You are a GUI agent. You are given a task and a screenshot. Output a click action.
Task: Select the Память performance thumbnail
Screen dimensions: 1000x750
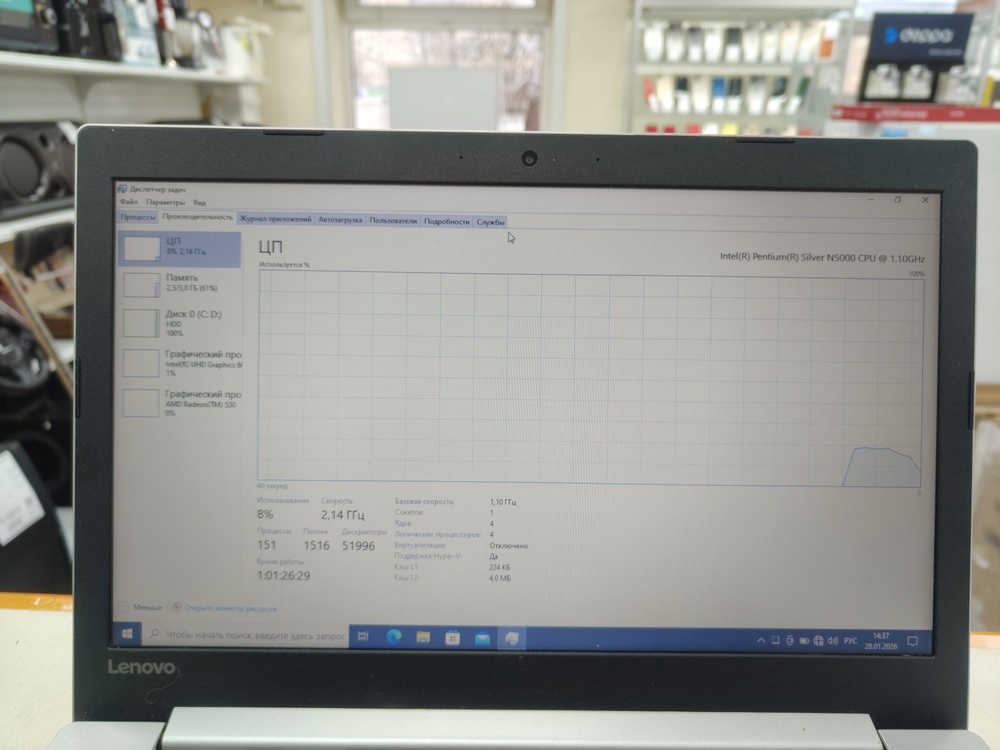point(180,283)
